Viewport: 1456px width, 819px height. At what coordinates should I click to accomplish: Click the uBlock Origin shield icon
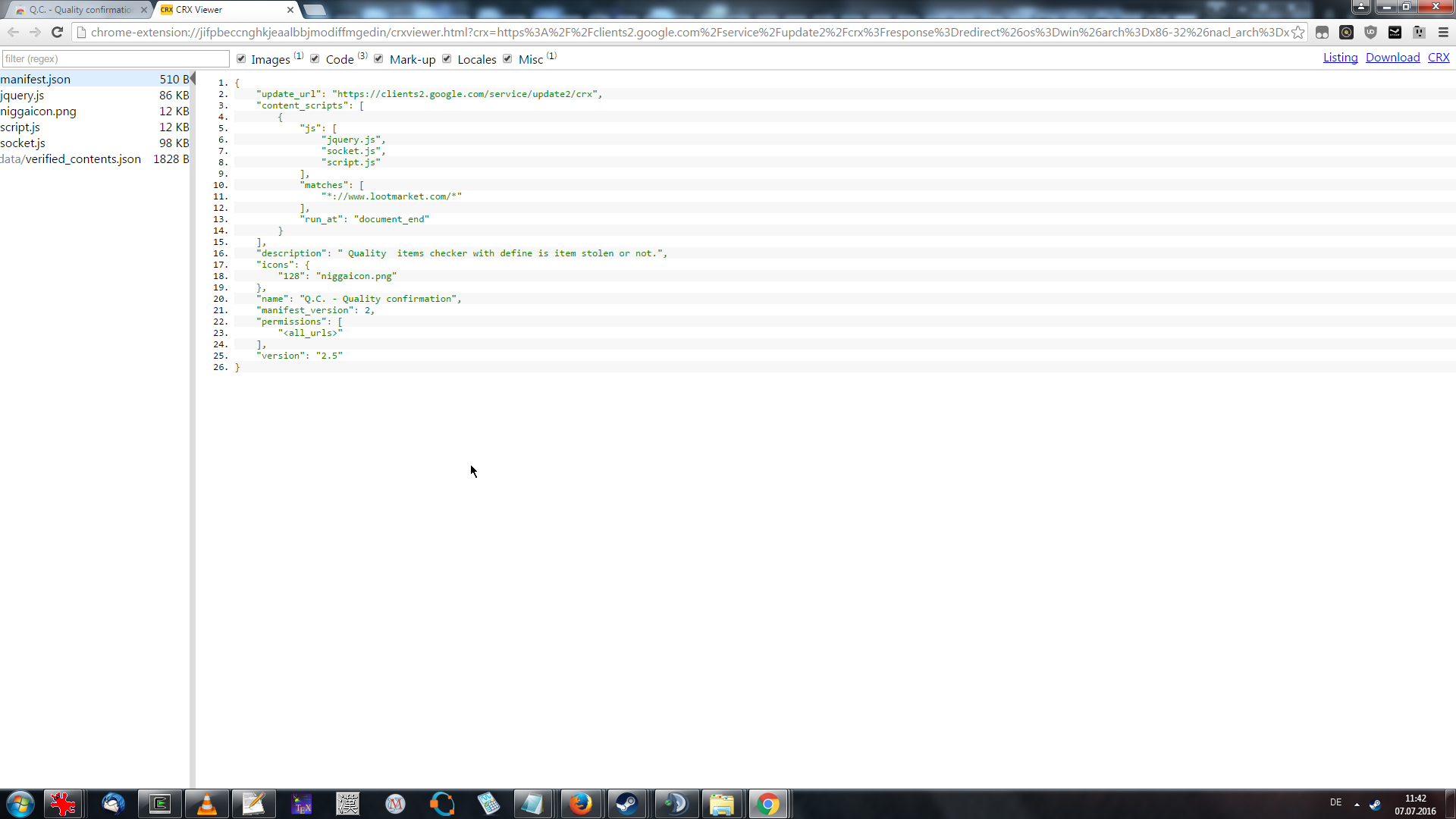click(x=1370, y=33)
